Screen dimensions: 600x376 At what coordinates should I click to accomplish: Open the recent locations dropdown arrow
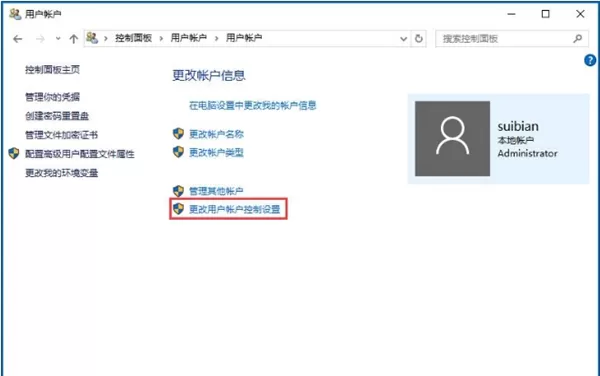pyautogui.click(x=58, y=39)
